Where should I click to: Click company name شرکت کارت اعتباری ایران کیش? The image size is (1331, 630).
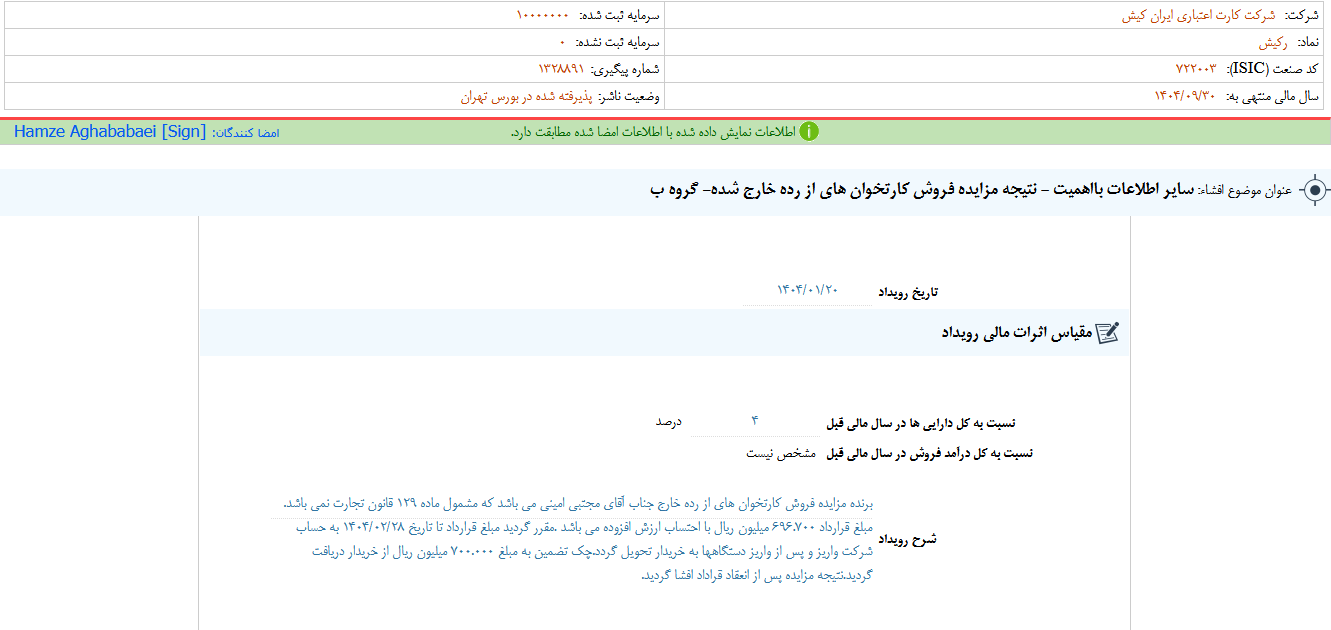[1198, 16]
